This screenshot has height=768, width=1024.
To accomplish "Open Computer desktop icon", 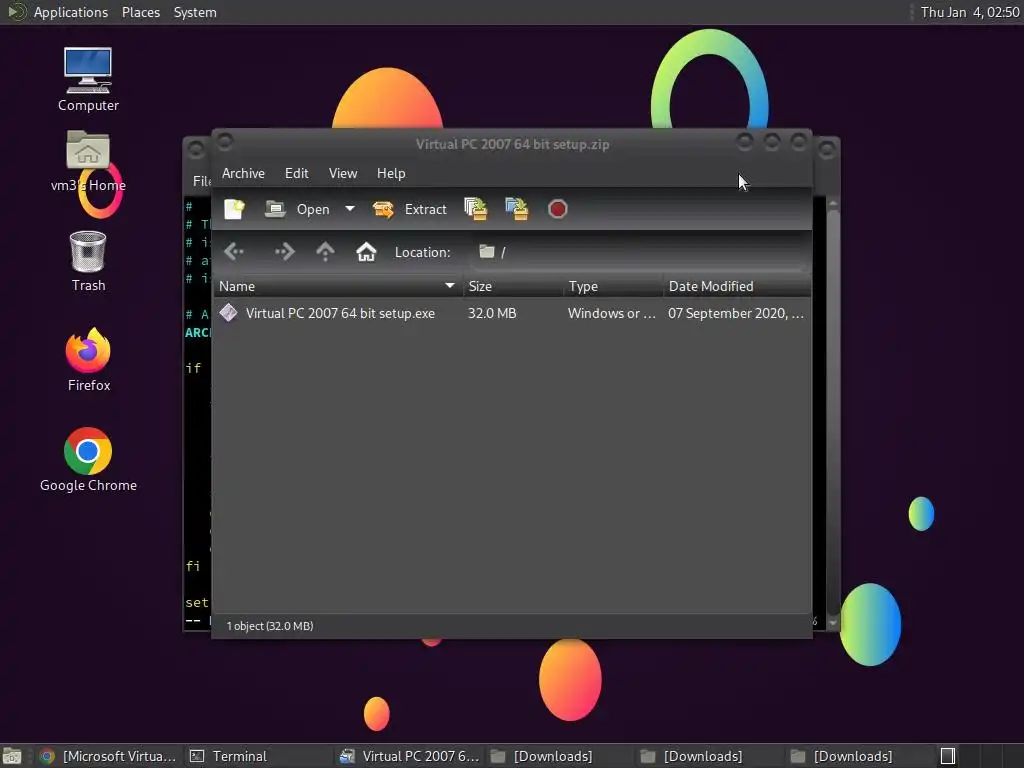I will tap(88, 80).
